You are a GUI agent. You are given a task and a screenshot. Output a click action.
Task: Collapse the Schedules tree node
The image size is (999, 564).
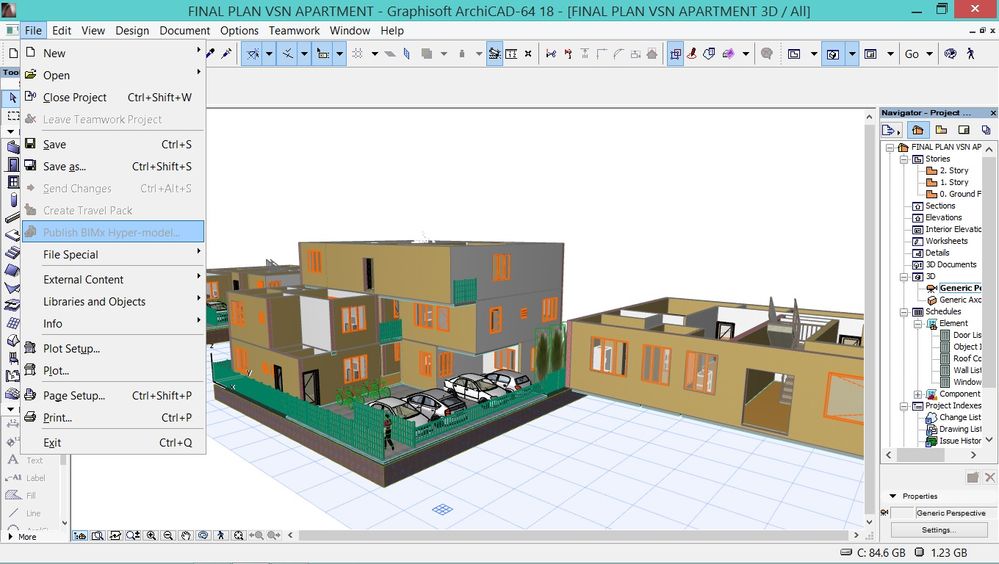tap(904, 312)
